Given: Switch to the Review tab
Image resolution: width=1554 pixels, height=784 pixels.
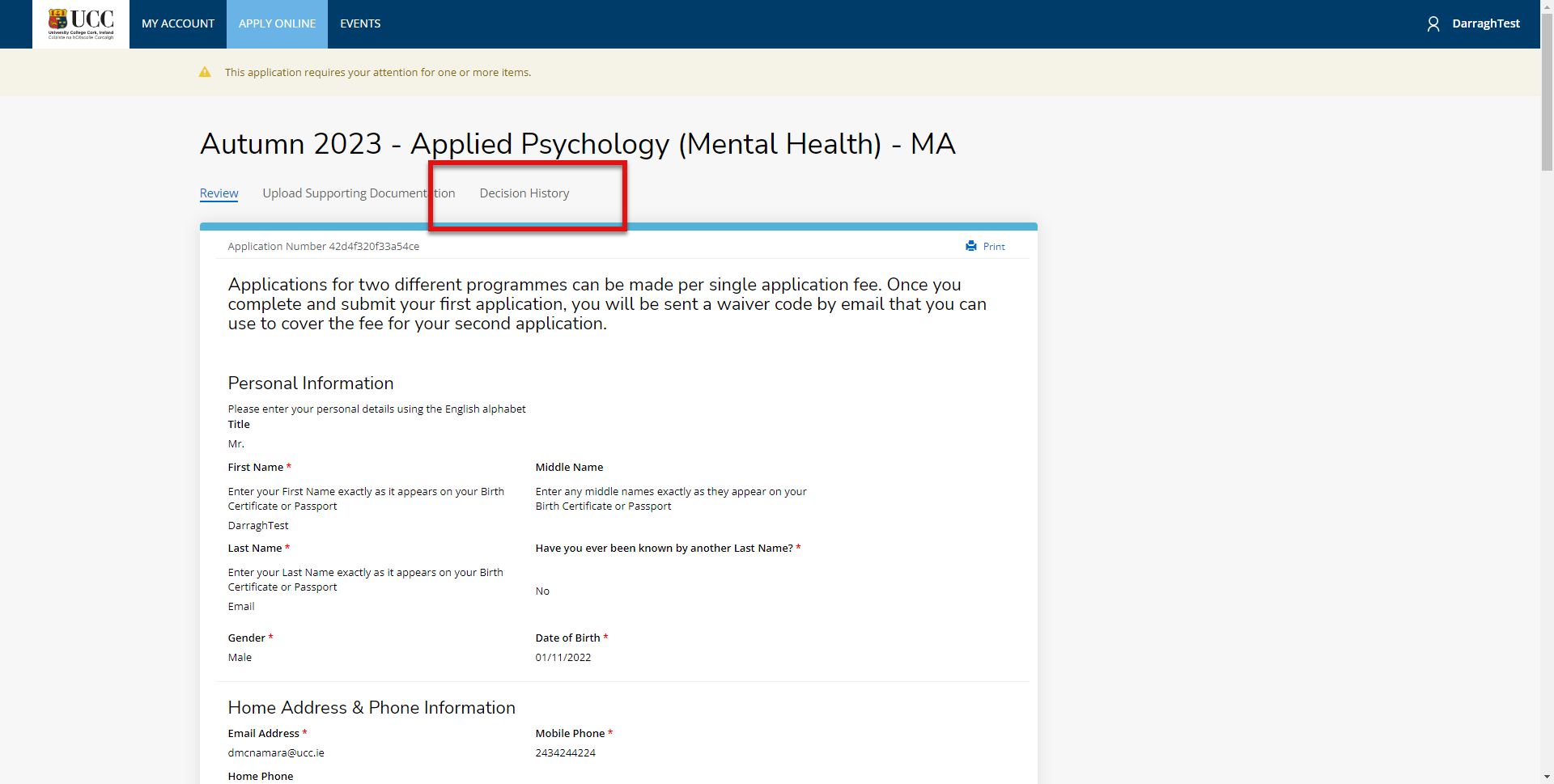Looking at the screenshot, I should (219, 193).
